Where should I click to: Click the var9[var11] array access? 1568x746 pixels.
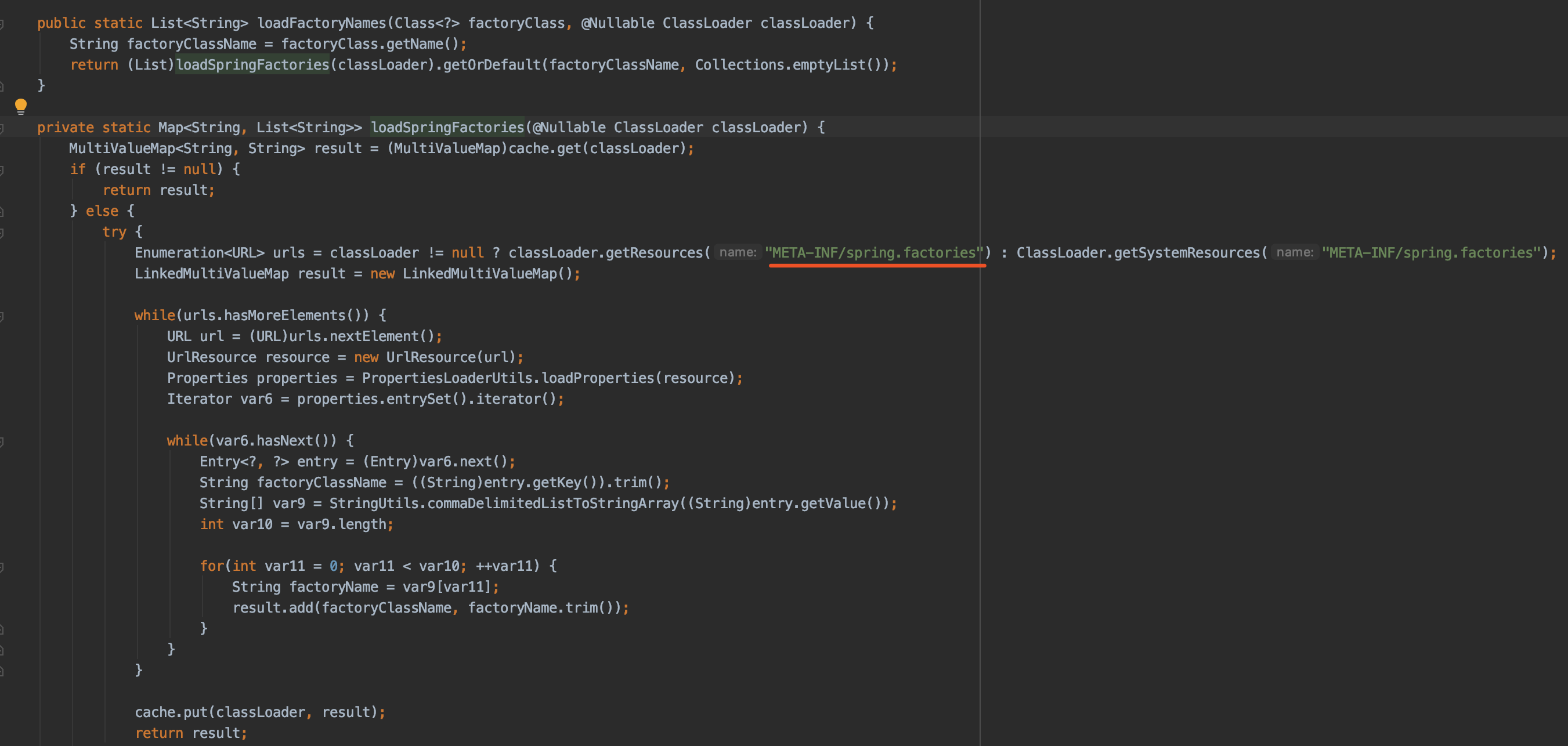click(447, 587)
